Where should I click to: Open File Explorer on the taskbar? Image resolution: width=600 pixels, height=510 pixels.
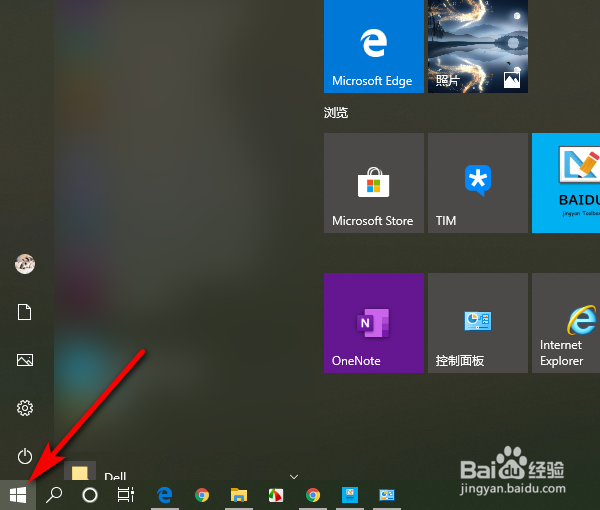tap(239, 495)
